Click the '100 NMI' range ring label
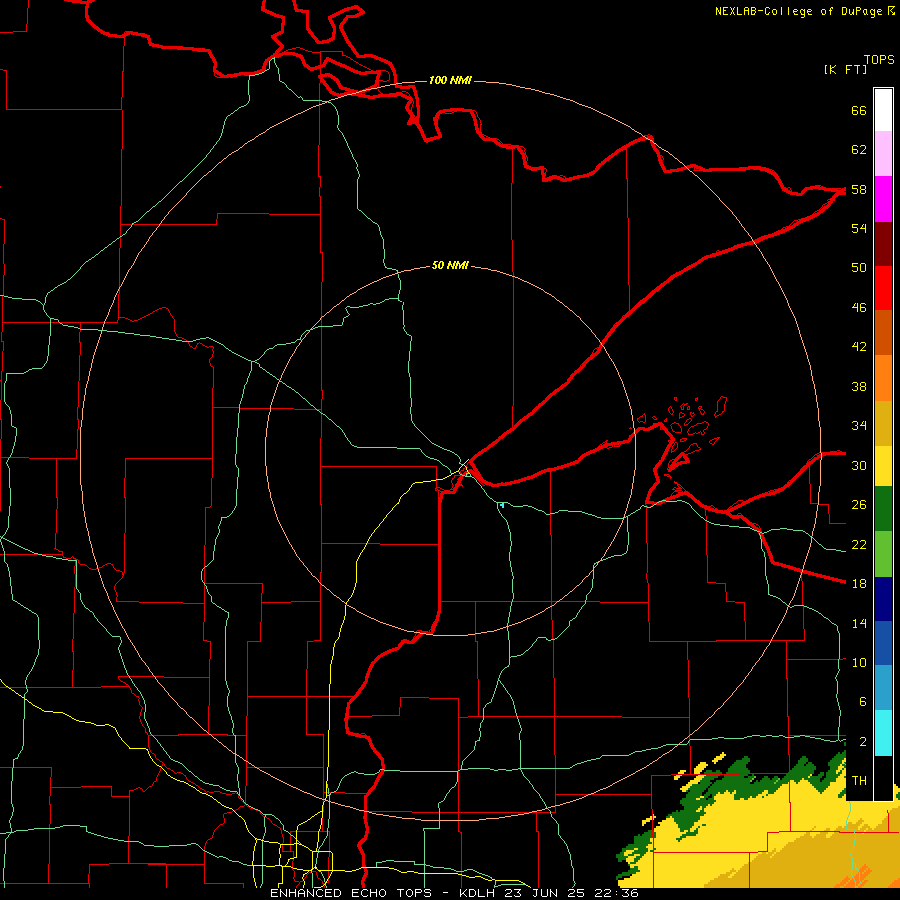 coord(450,80)
